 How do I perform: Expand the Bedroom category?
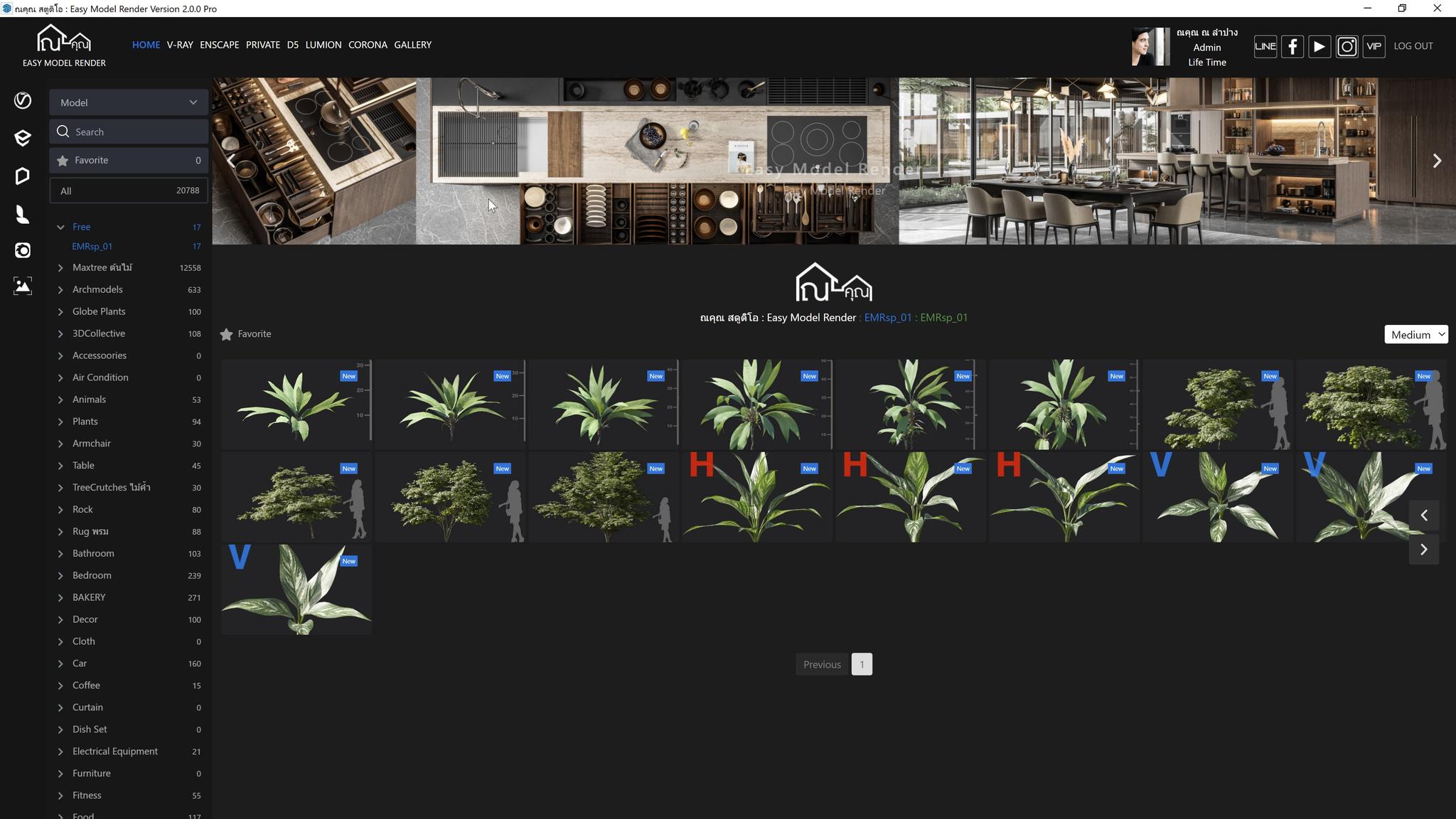[x=60, y=576]
